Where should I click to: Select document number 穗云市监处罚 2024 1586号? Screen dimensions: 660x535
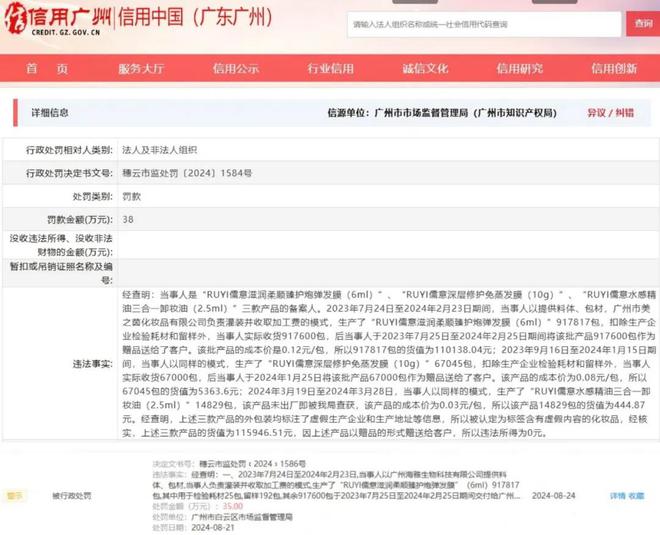click(252, 464)
